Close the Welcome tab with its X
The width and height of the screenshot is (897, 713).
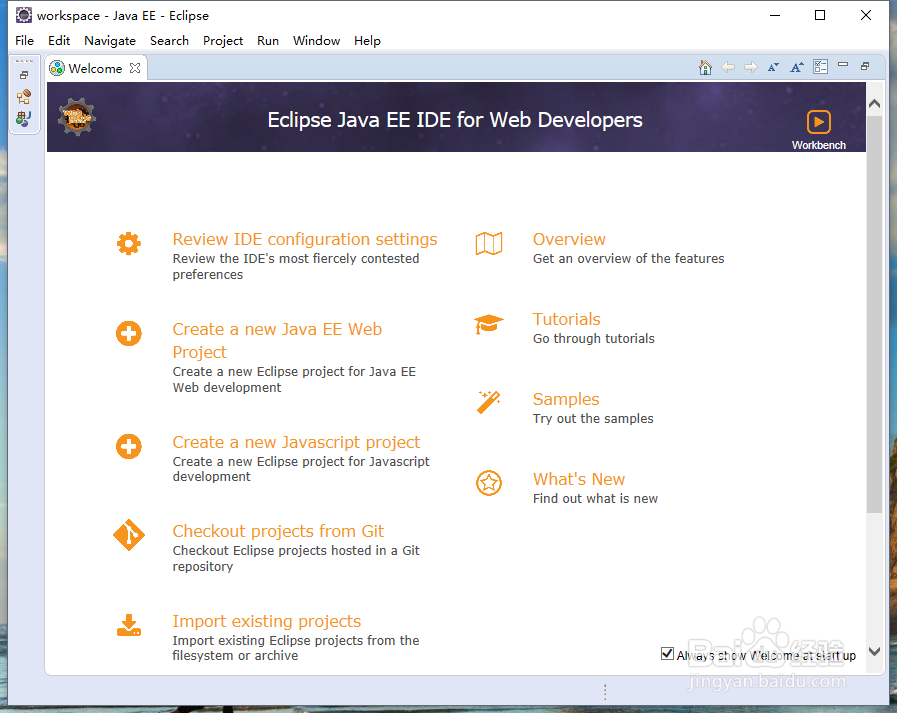point(135,68)
